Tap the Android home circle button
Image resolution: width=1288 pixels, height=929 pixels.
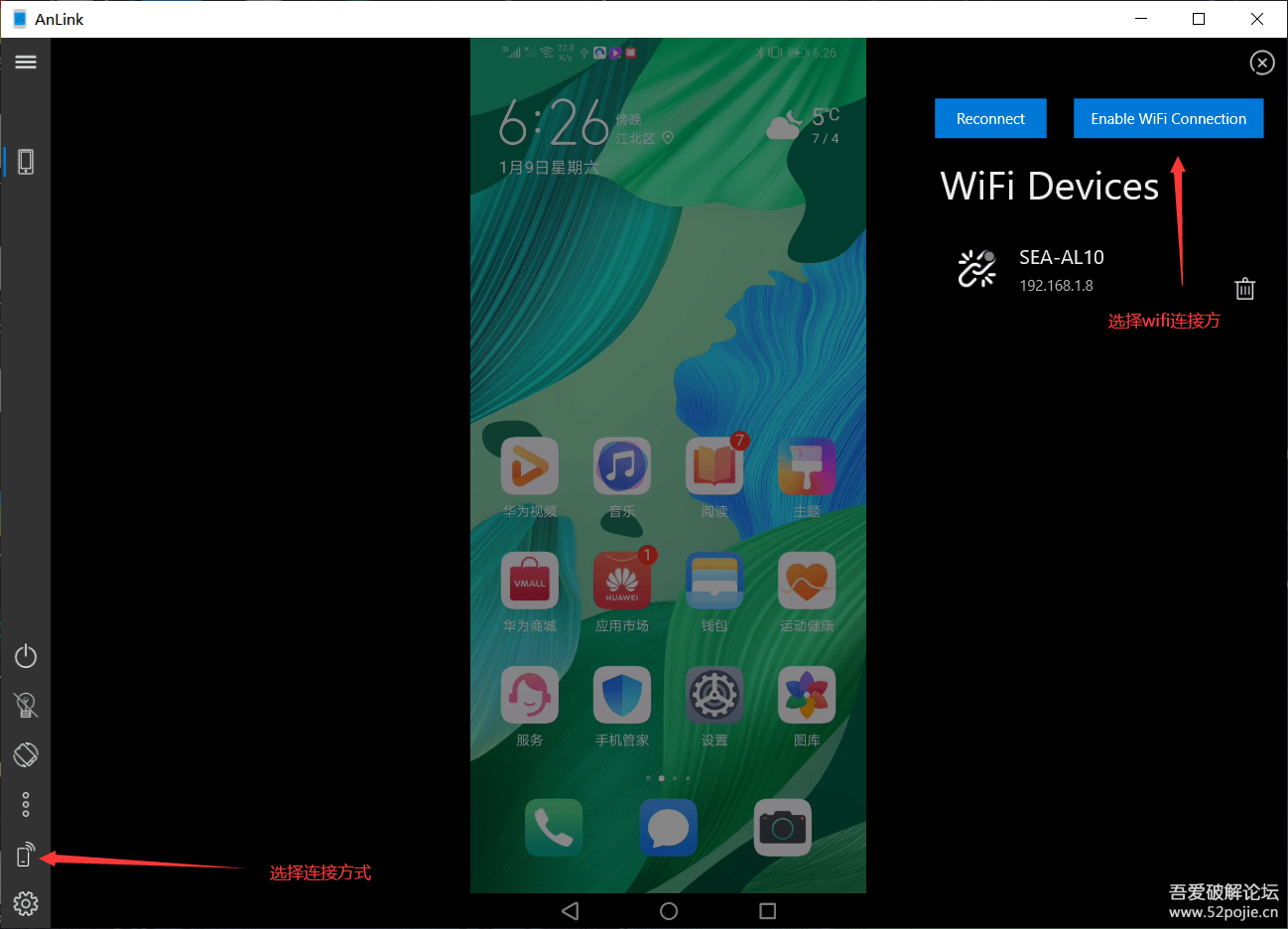[x=669, y=910]
